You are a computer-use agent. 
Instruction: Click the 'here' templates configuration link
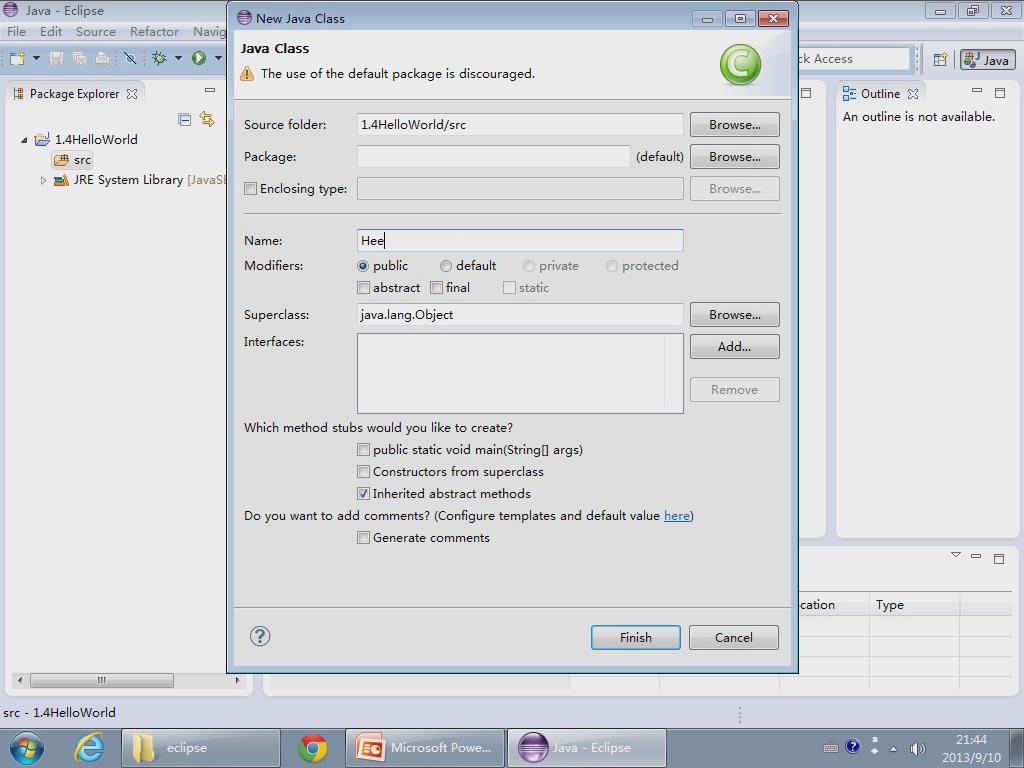677,516
